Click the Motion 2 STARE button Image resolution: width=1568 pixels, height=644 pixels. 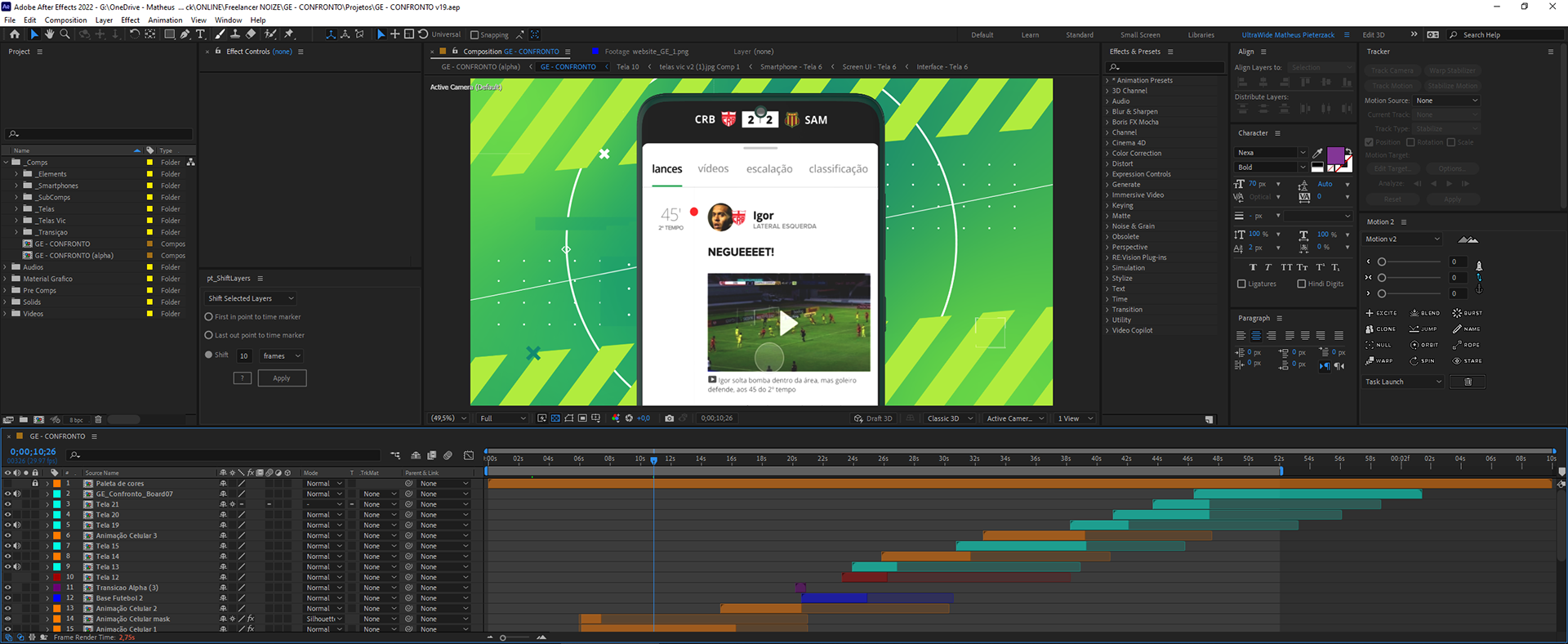click(x=1468, y=360)
